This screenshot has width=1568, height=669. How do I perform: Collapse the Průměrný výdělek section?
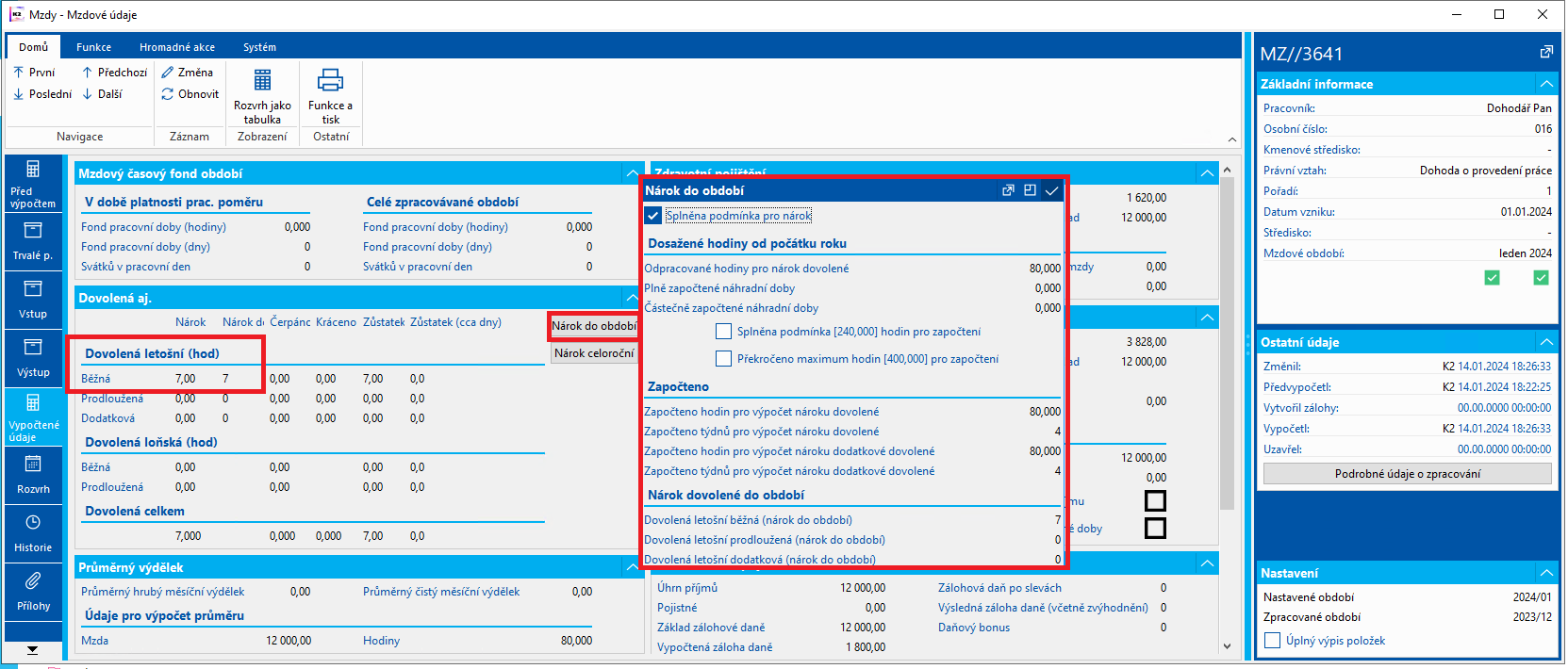[x=633, y=567]
